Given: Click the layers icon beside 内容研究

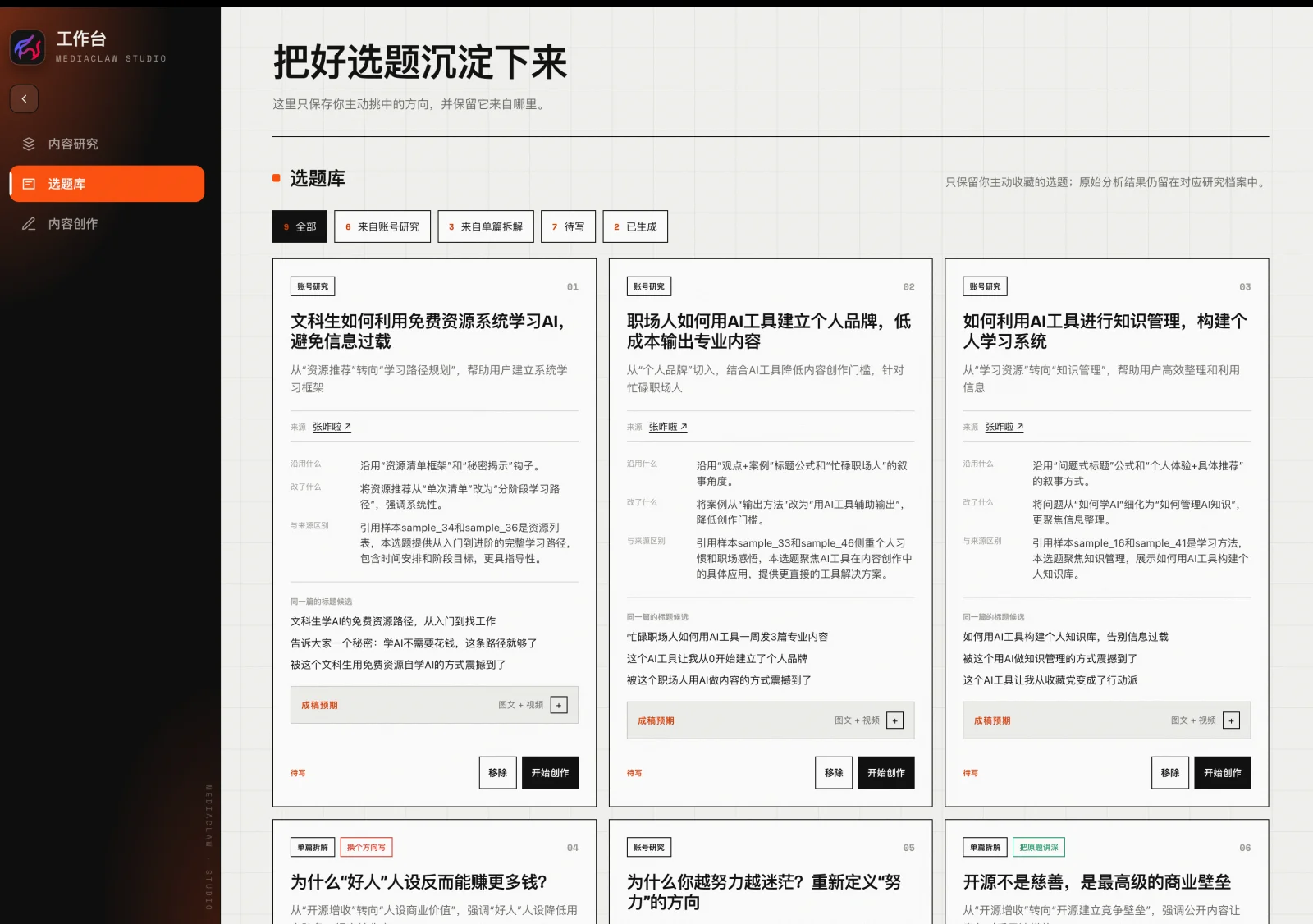Looking at the screenshot, I should tap(29, 144).
